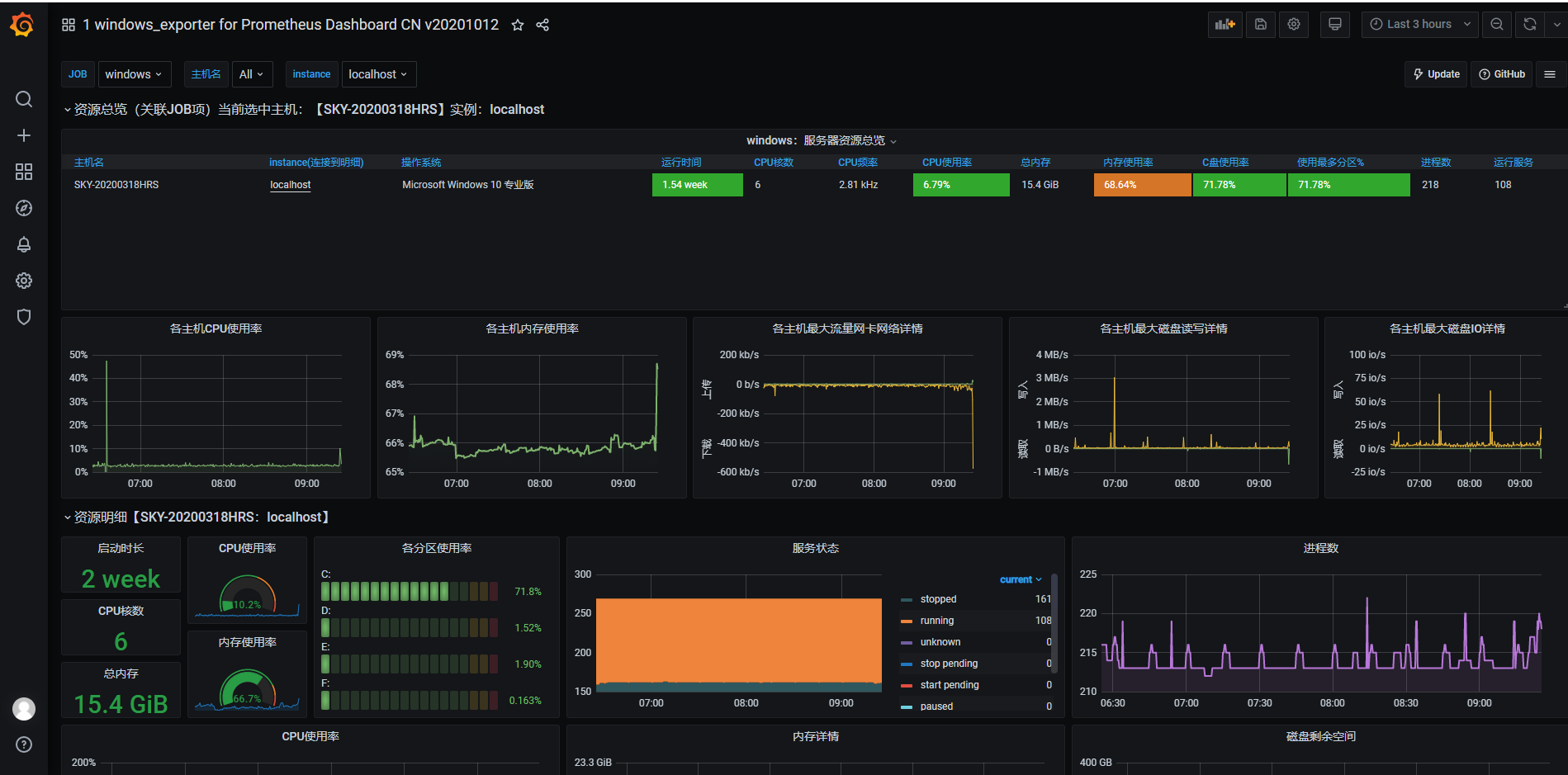Open the 各主机最大磁盘读写详情 panel title

[x=1163, y=328]
